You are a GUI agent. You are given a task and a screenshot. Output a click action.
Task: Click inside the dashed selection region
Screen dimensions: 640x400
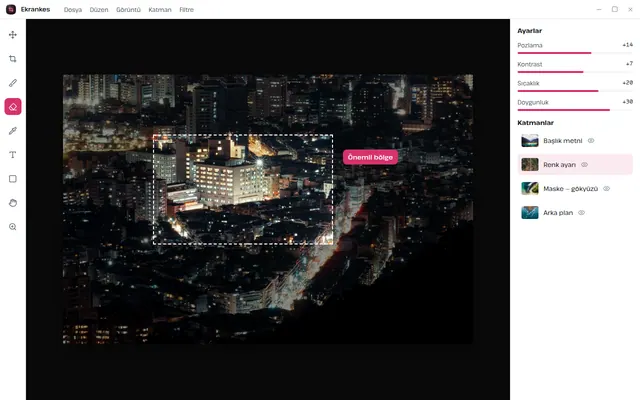tap(243, 190)
